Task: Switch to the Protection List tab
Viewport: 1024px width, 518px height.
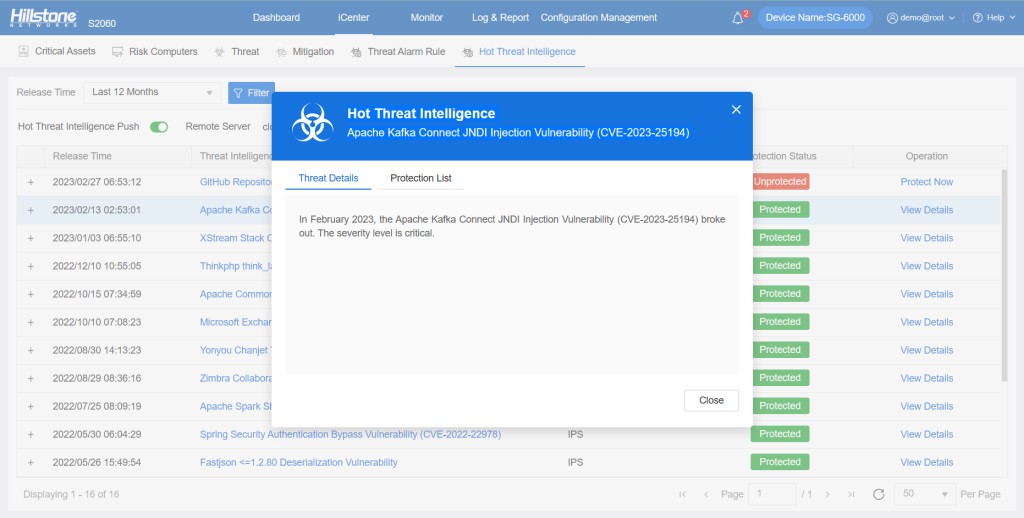Action: (421, 178)
